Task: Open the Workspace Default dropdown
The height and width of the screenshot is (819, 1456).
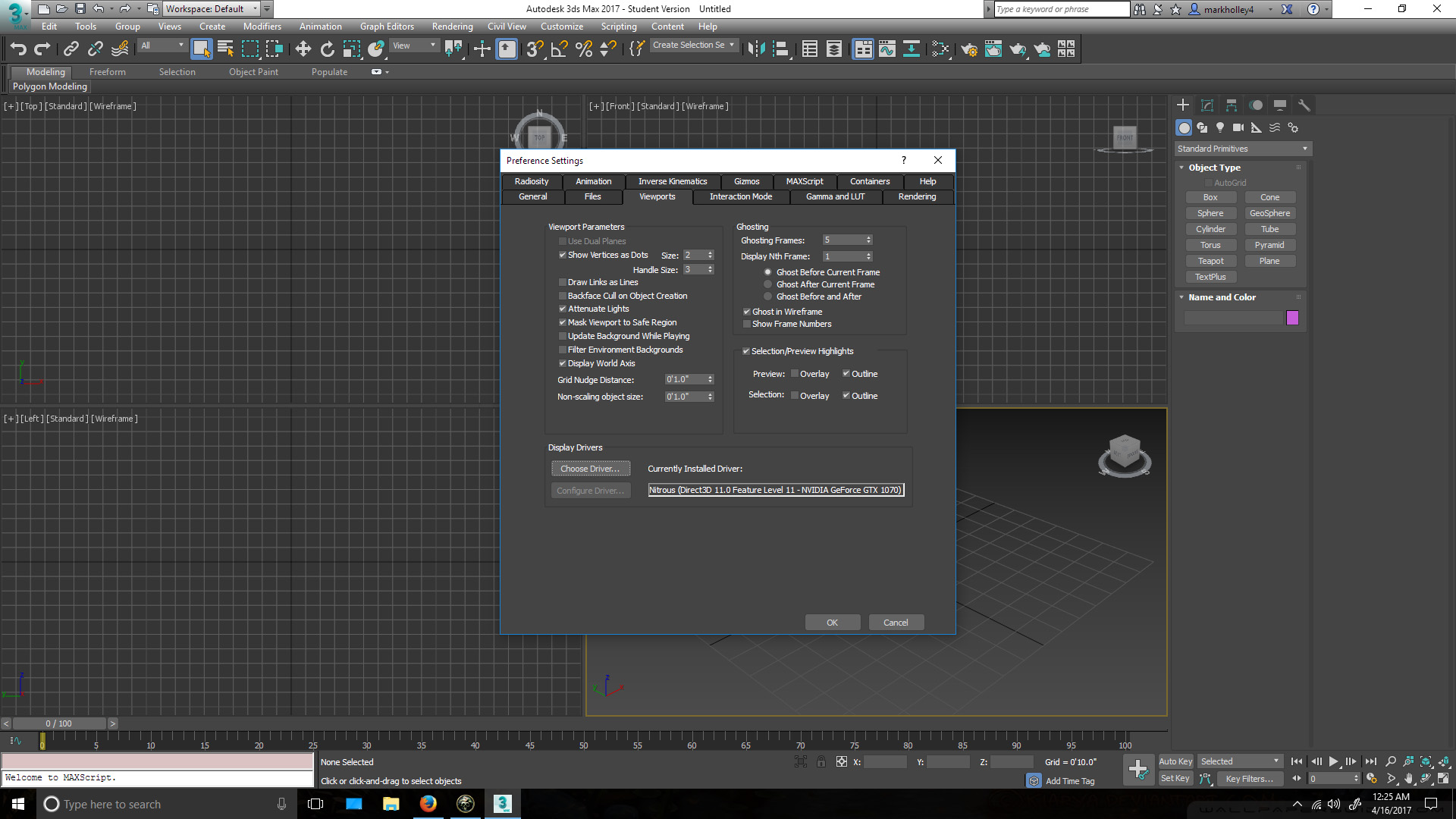Action: pyautogui.click(x=212, y=9)
